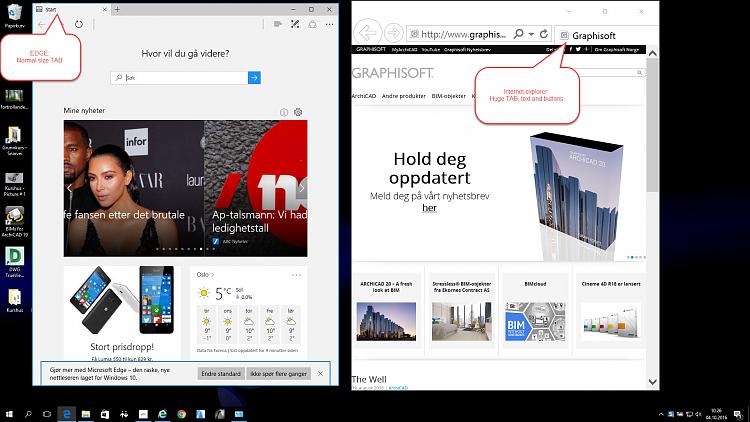The width and height of the screenshot is (750, 422).
Task: Open the Ap-talsmann news story
Action: pyautogui.click(x=256, y=188)
